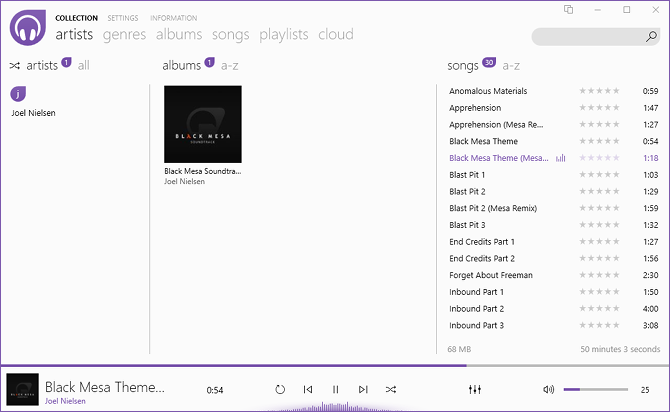Open the equalizer sliders icon

pyautogui.click(x=475, y=389)
